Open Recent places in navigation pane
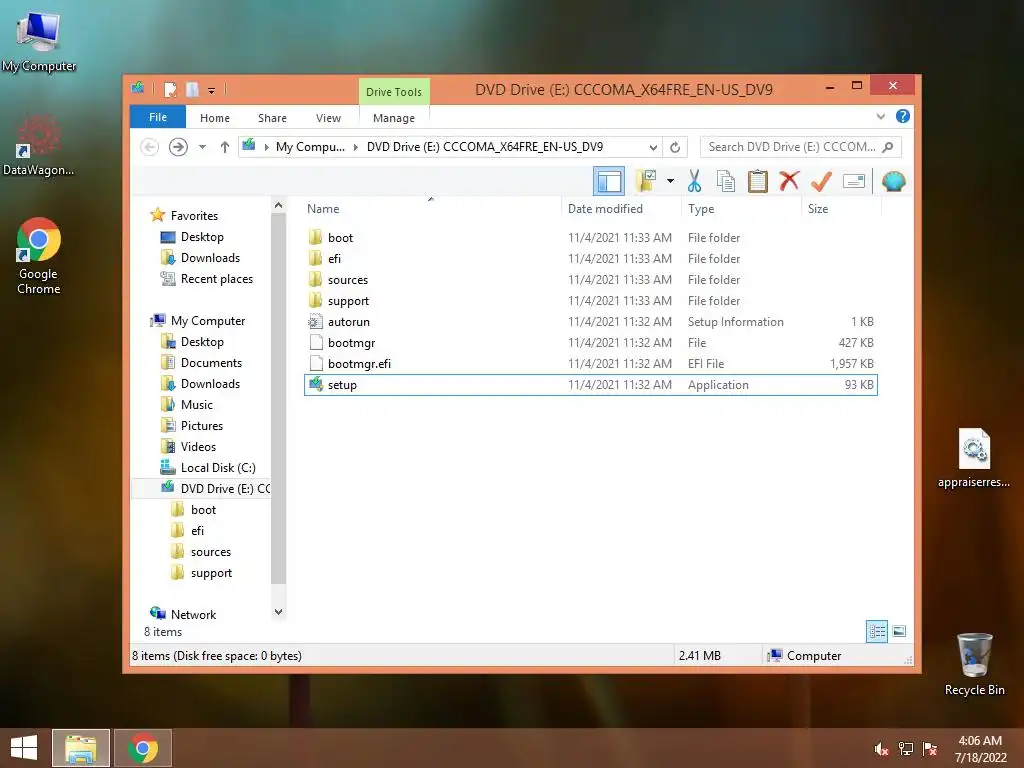 [216, 279]
